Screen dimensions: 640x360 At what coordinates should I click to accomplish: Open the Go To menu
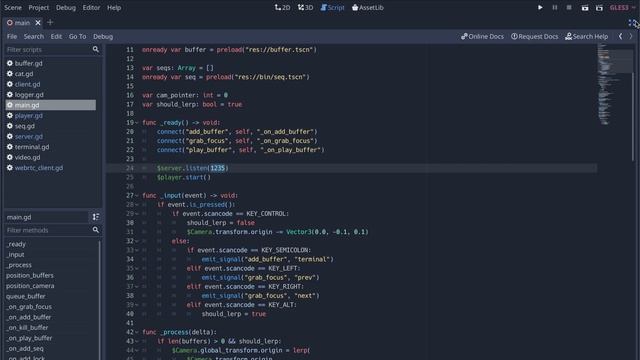click(78, 36)
